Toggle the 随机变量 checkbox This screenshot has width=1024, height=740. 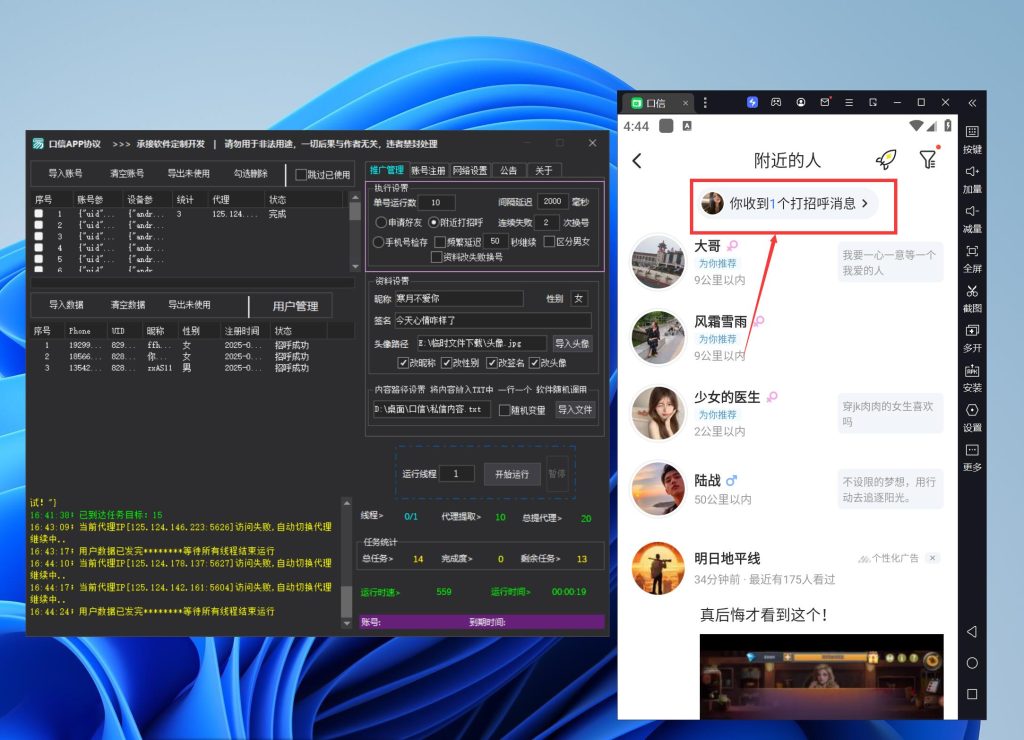point(502,409)
